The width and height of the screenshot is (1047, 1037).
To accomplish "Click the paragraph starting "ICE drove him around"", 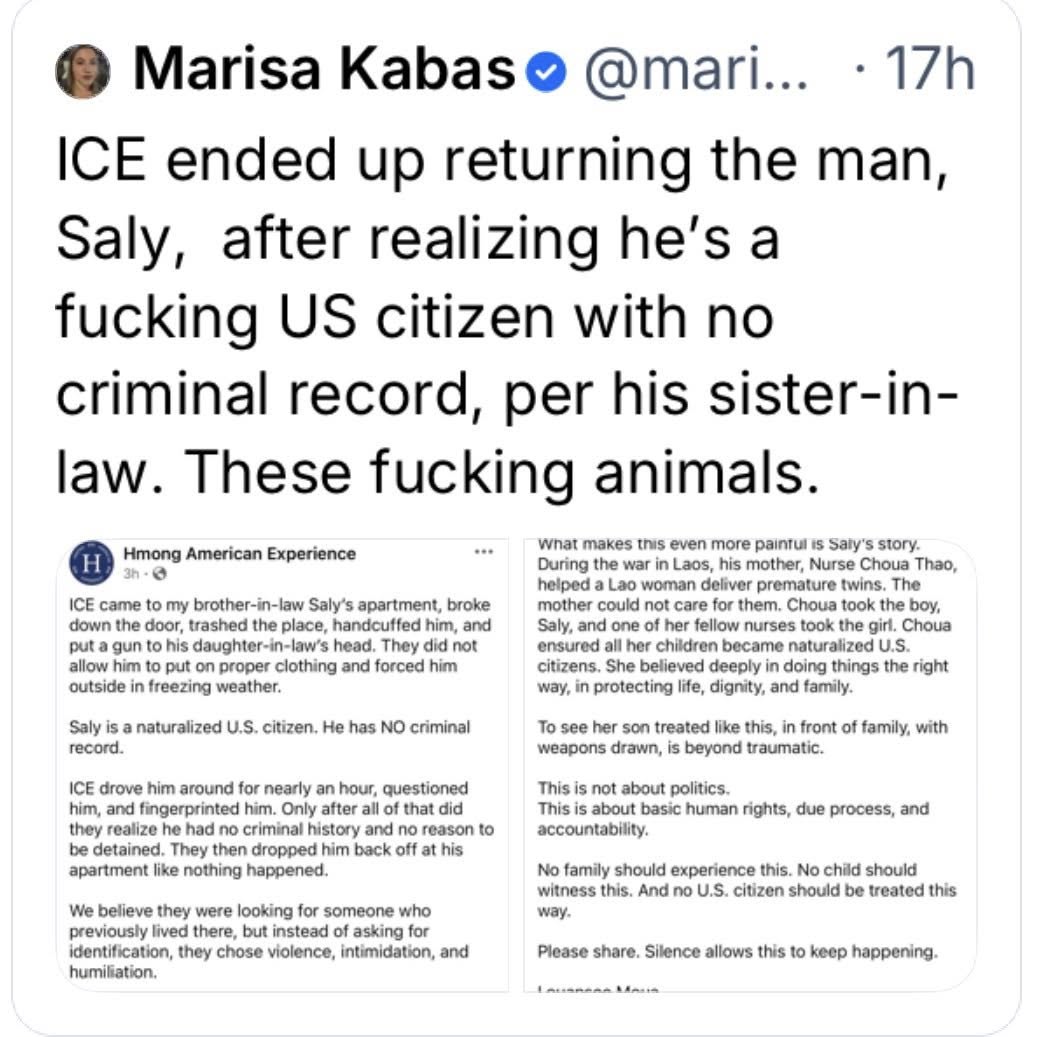I will point(279,829).
